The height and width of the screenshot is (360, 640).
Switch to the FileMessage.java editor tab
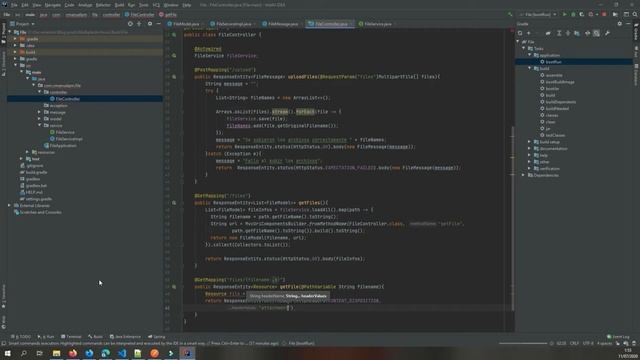tap(282, 24)
